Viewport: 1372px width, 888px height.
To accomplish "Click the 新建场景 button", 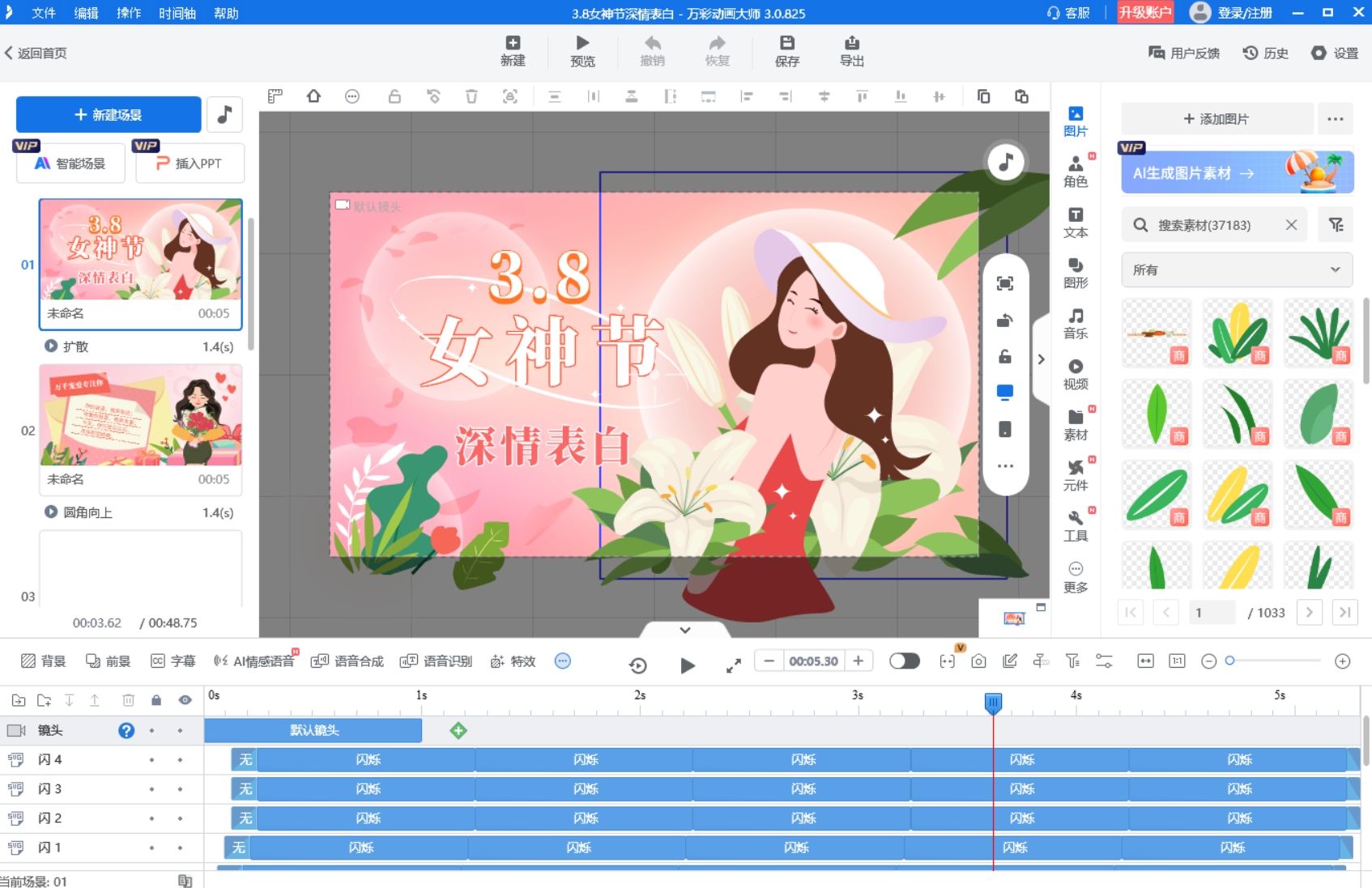I will 108,114.
